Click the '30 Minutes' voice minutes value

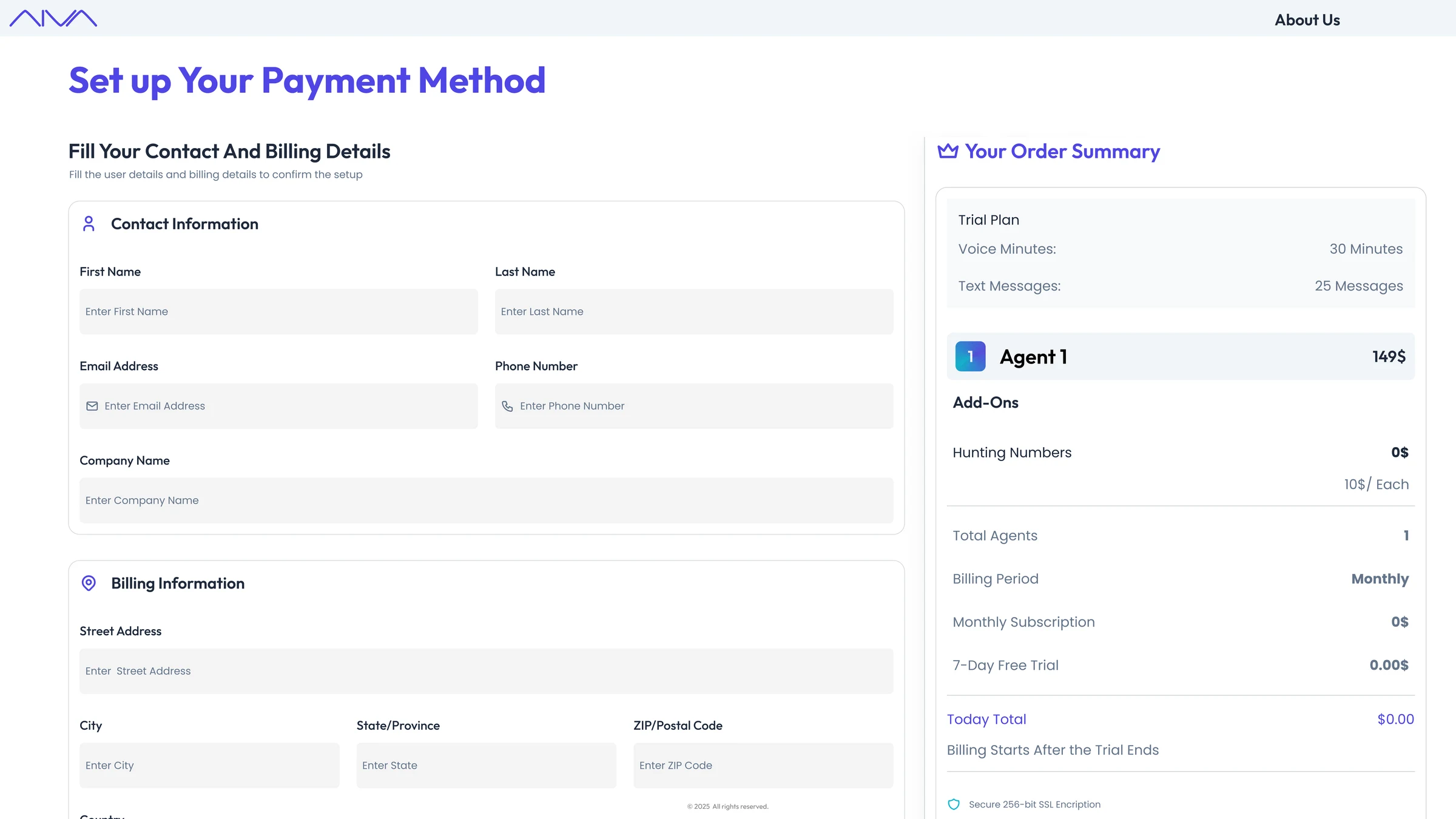point(1366,249)
